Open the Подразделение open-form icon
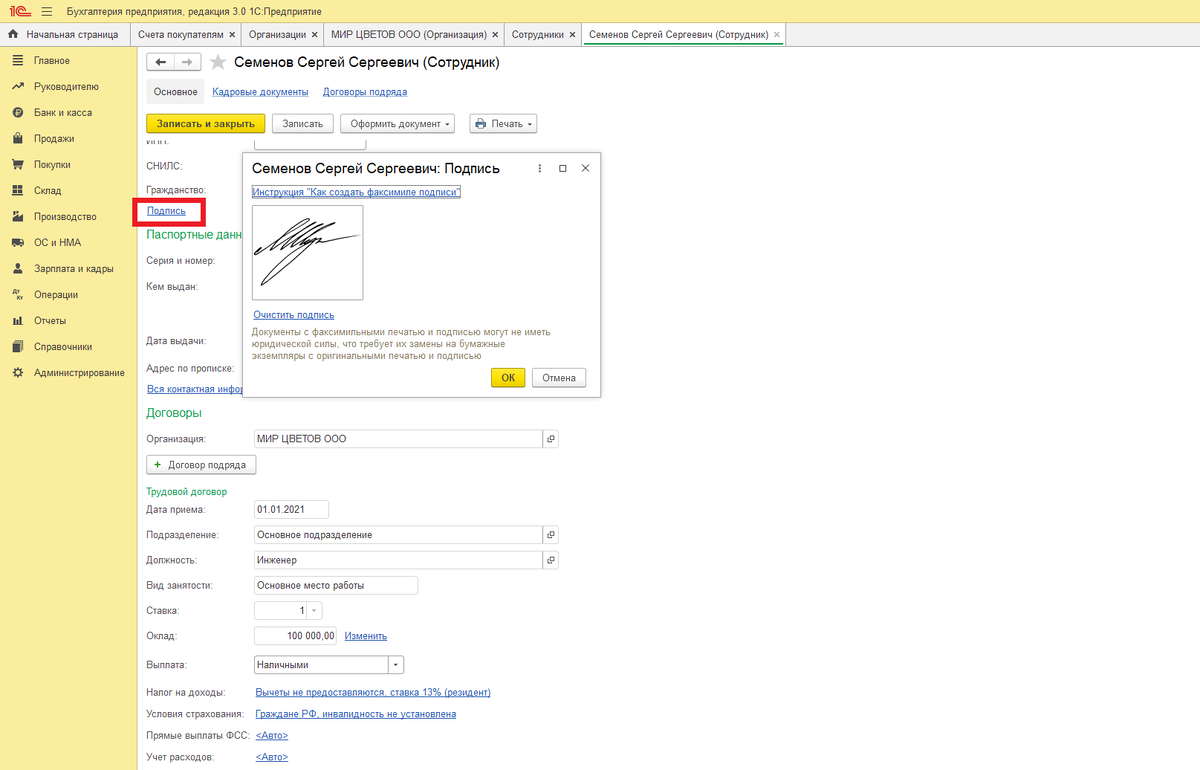 (x=550, y=535)
